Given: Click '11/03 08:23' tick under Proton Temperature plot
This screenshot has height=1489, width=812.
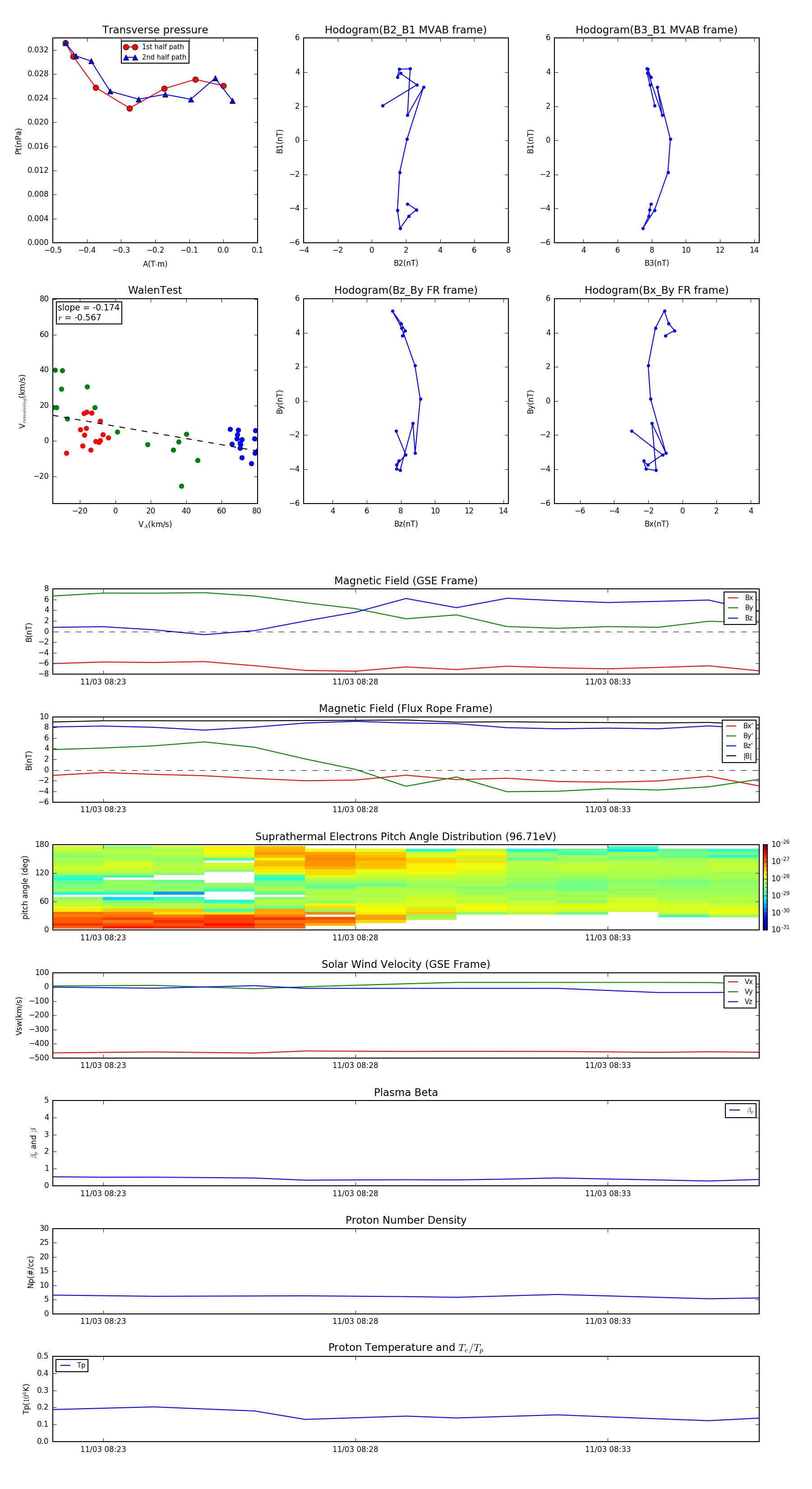Looking at the screenshot, I should (103, 1449).
